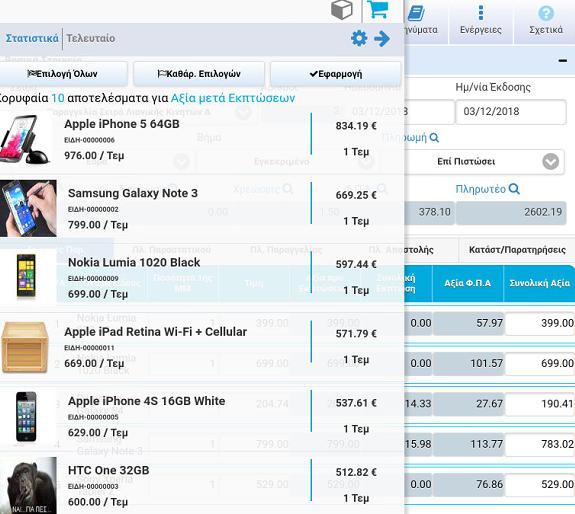Click the Πληρωτέο search magnifier icon
This screenshot has width=575, height=514.
pyautogui.click(x=514, y=189)
